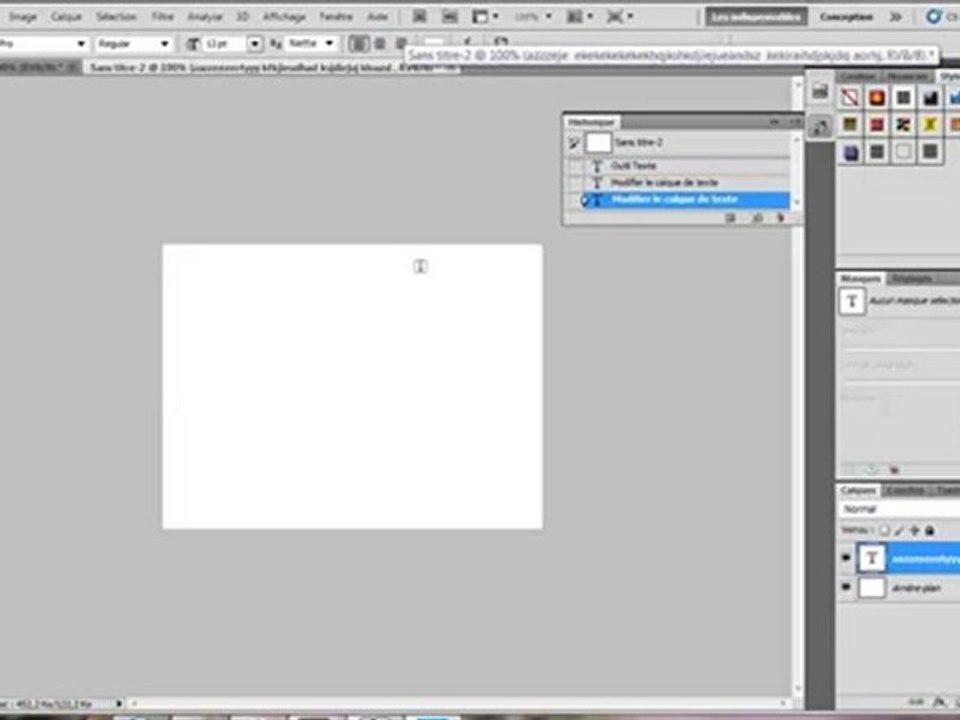960x720 pixels.
Task: Select Conception workspace
Action: click(846, 17)
